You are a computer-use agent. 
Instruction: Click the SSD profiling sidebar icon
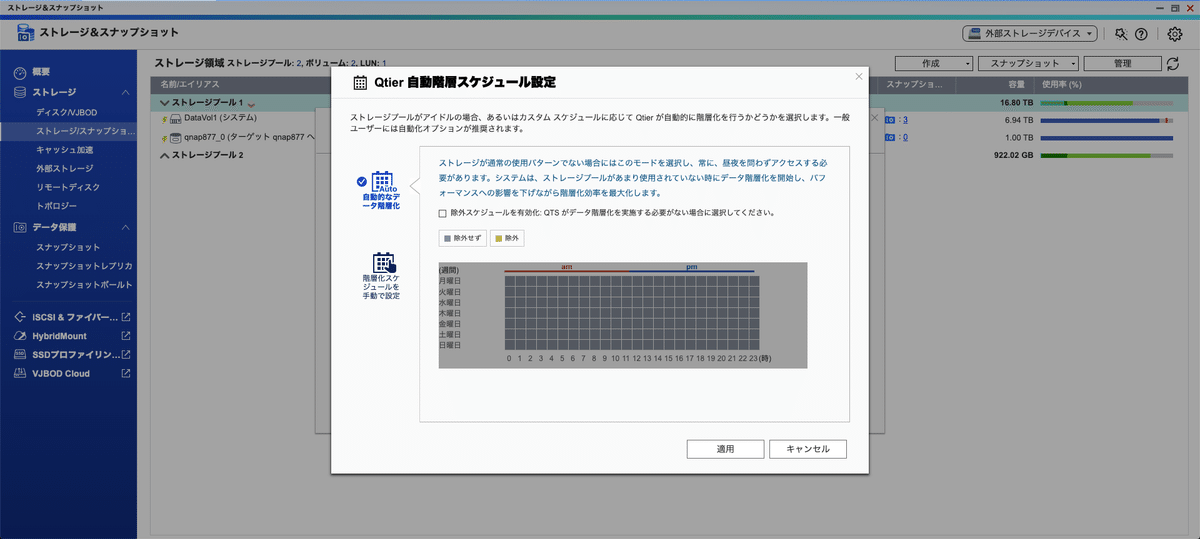click(20, 355)
